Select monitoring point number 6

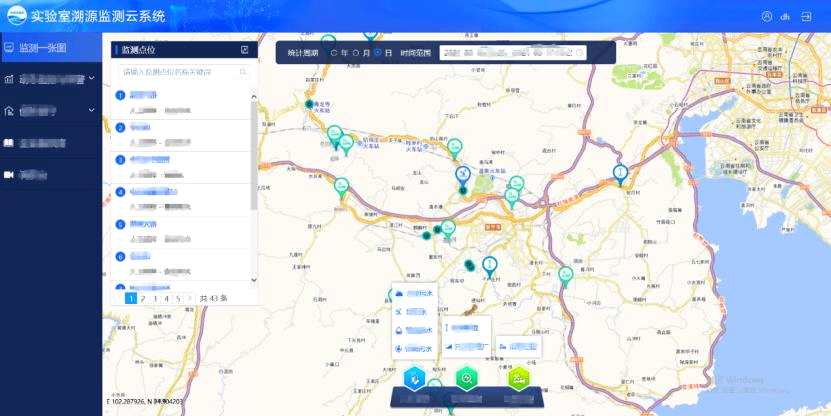click(x=180, y=264)
